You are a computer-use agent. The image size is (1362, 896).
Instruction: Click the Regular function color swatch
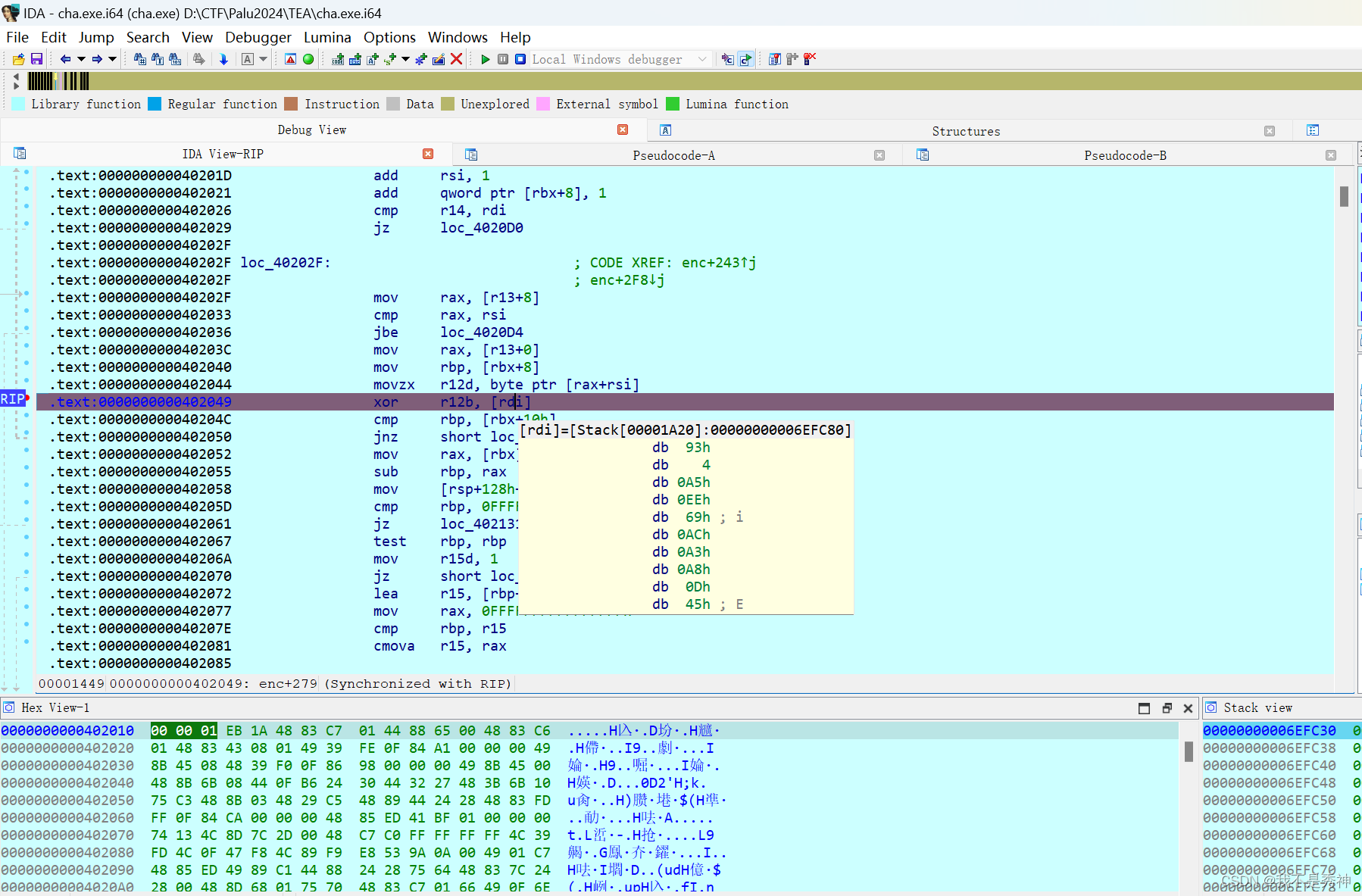tap(155, 104)
